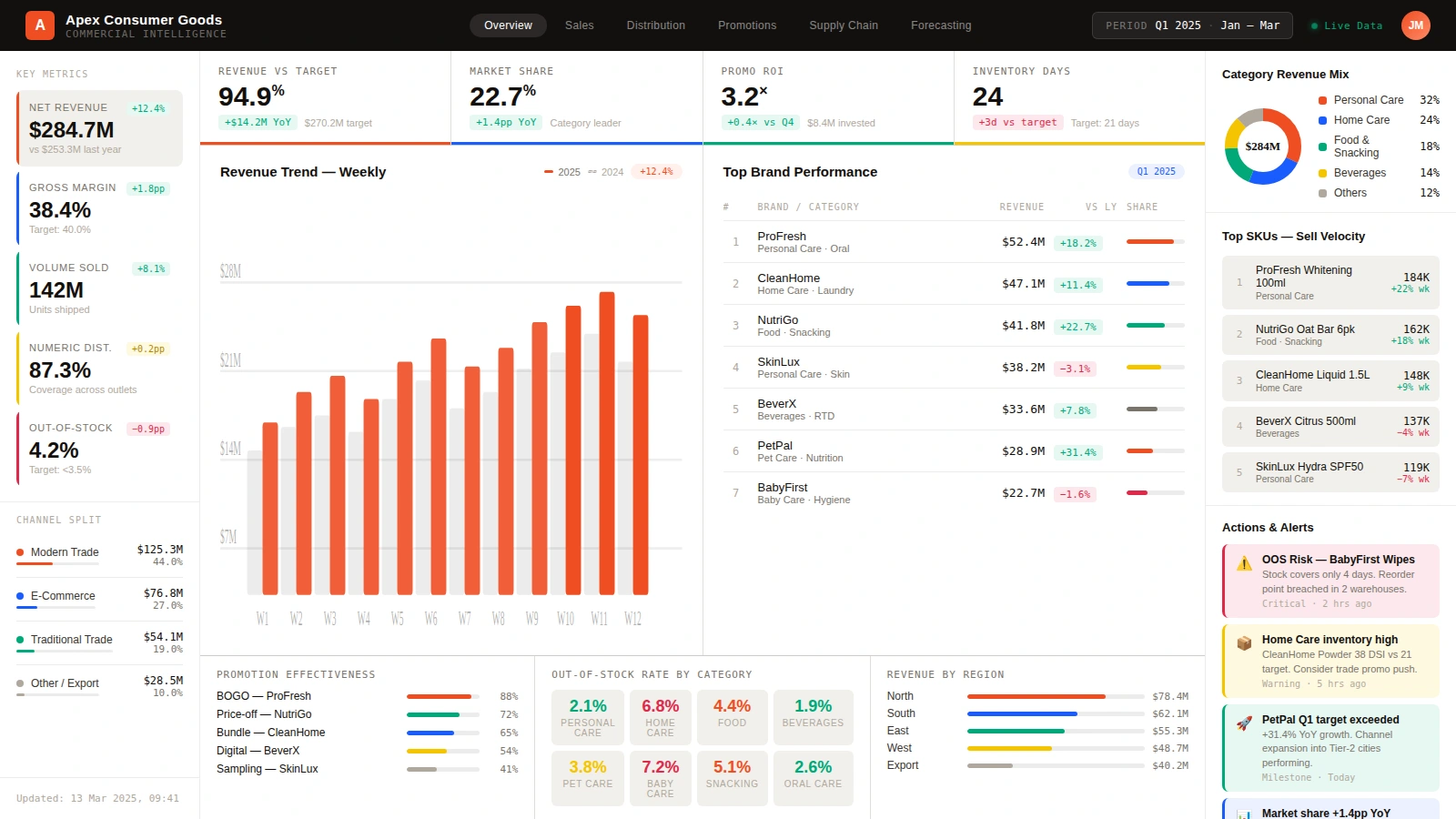This screenshot has width=1456, height=819.
Task: Open the NET REVENUE metric card
Action: pos(98,127)
